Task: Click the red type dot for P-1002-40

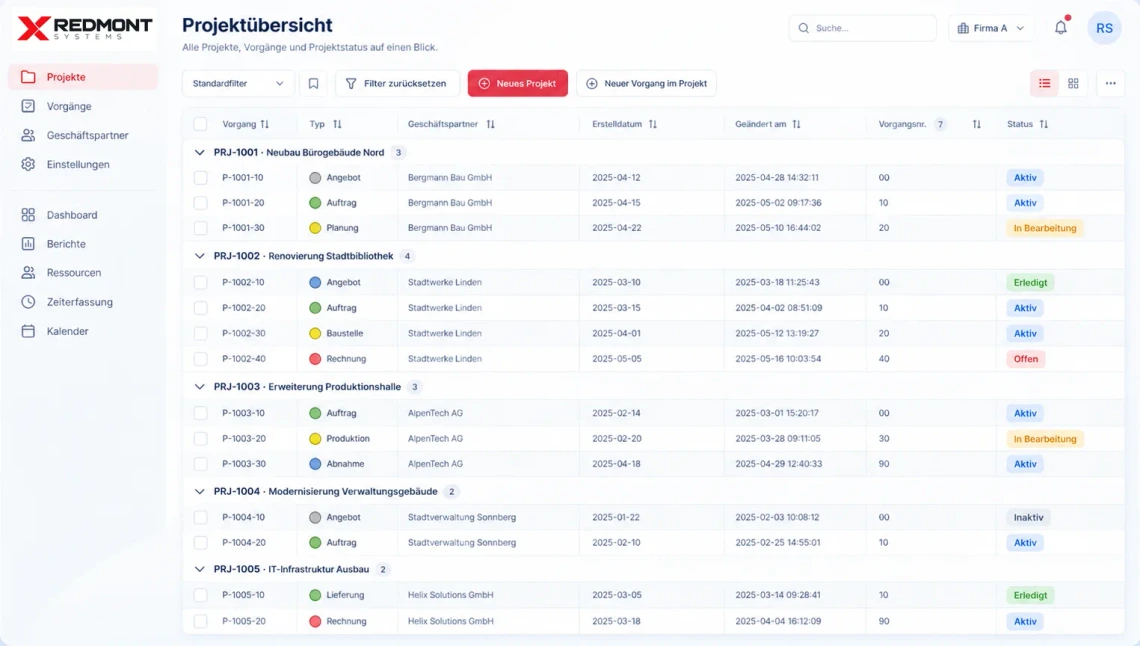Action: [x=315, y=359]
